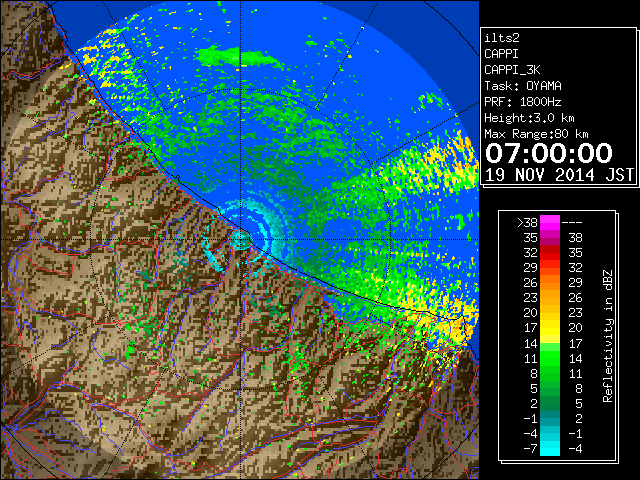
Task: Pick the cyan -7 to -4 dBZ color band
Action: pyautogui.click(x=550, y=448)
